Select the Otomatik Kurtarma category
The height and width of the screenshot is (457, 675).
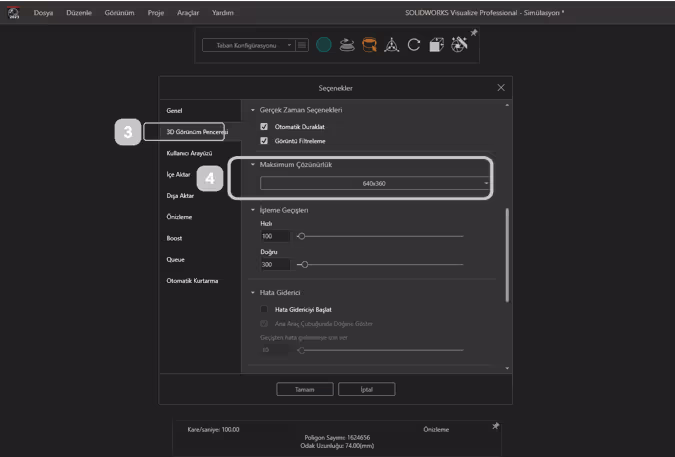(192, 281)
